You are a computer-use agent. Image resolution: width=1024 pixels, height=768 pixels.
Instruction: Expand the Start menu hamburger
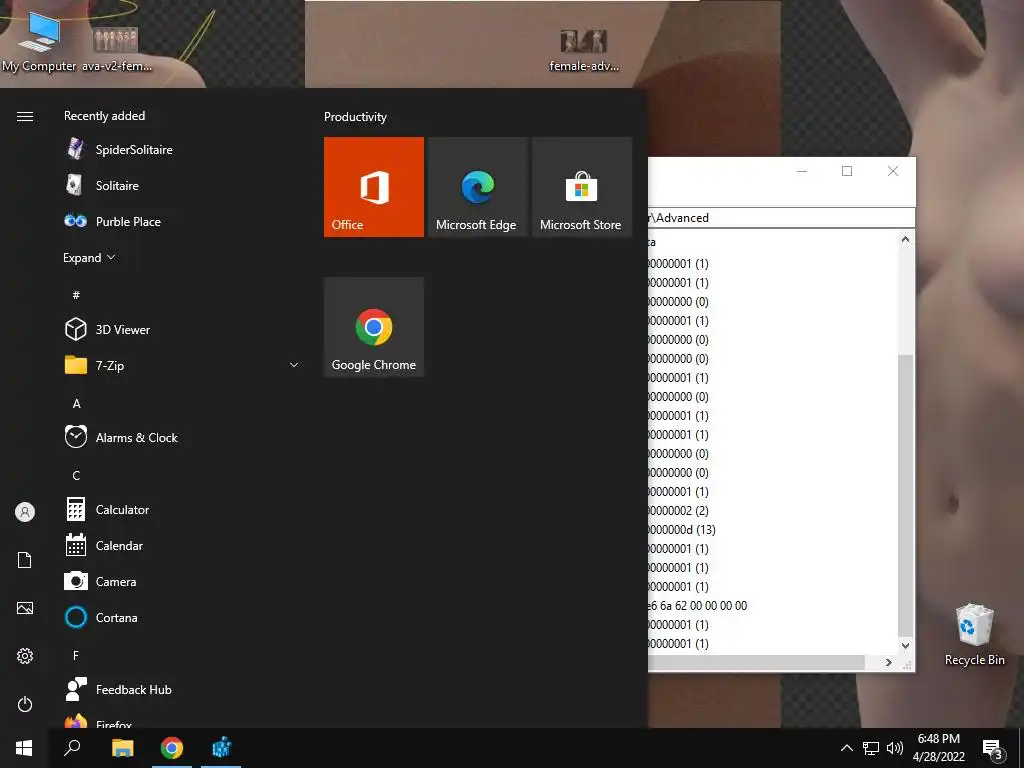click(25, 116)
